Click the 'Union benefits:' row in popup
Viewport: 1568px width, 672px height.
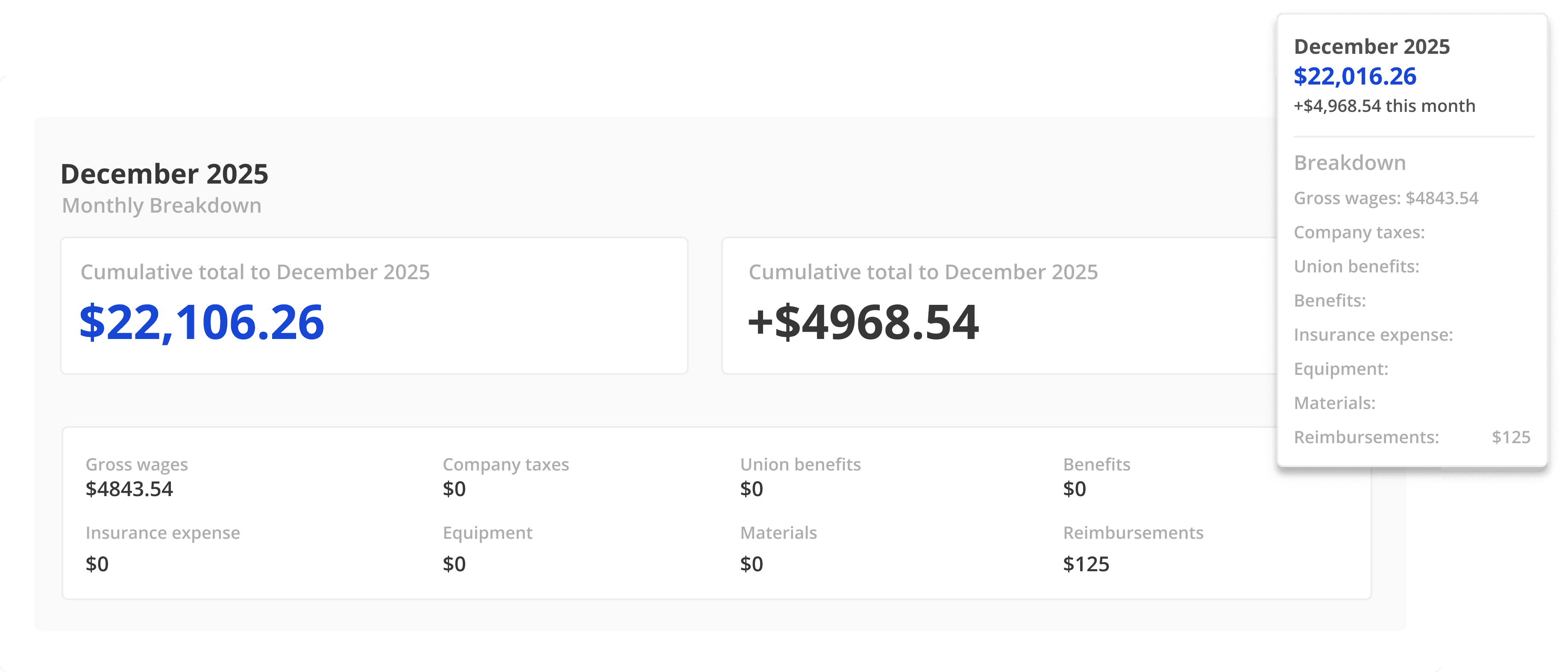[1356, 266]
